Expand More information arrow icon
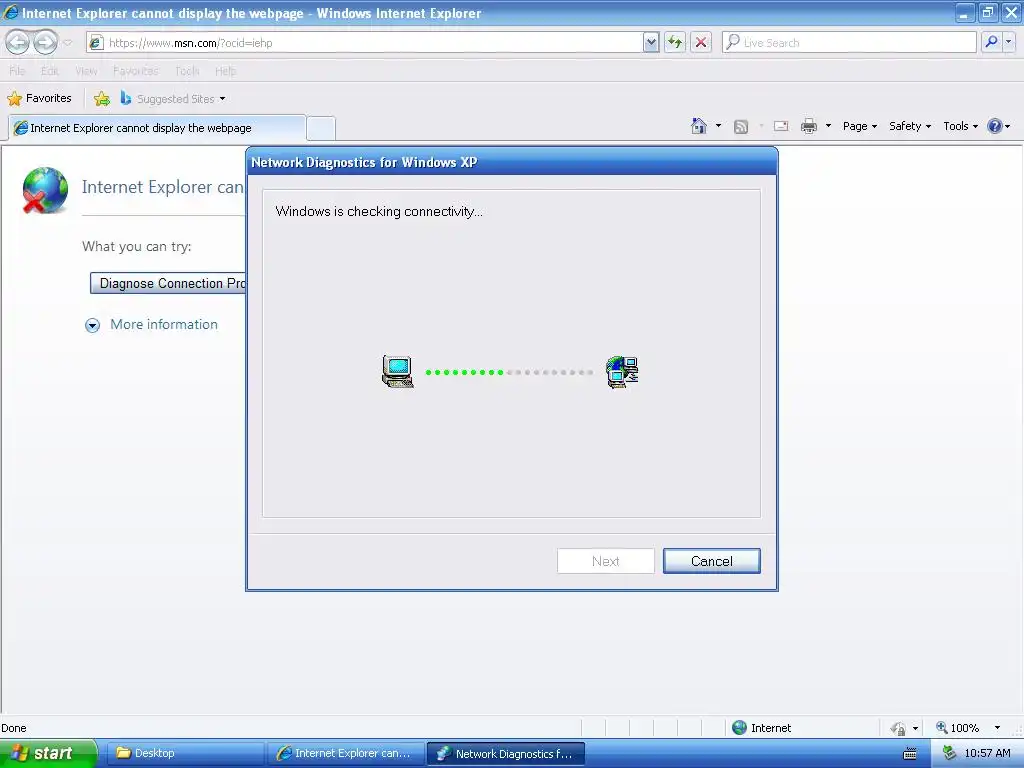 click(93, 325)
